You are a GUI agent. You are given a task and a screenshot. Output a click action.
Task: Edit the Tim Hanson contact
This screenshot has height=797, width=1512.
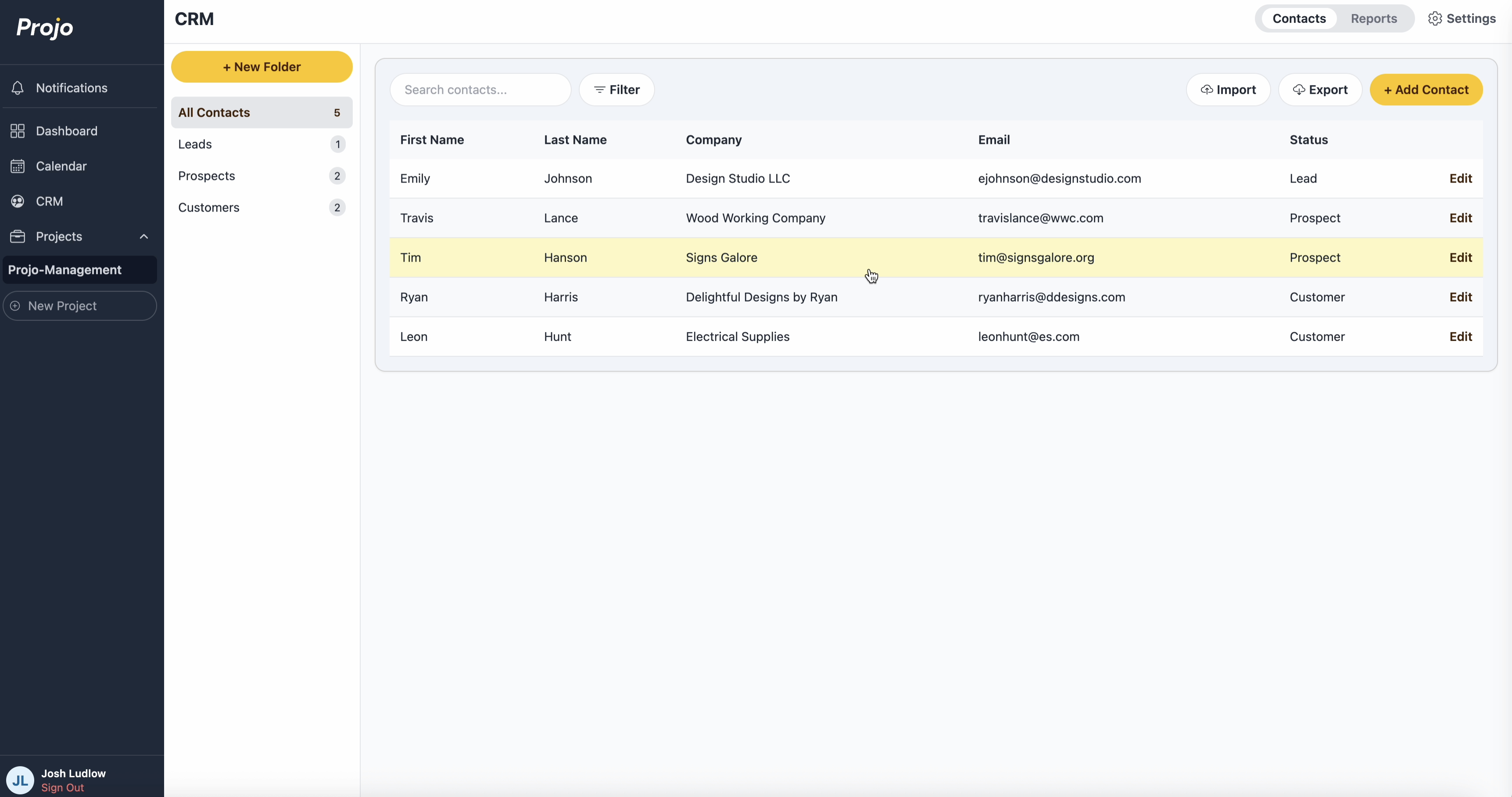coord(1460,258)
